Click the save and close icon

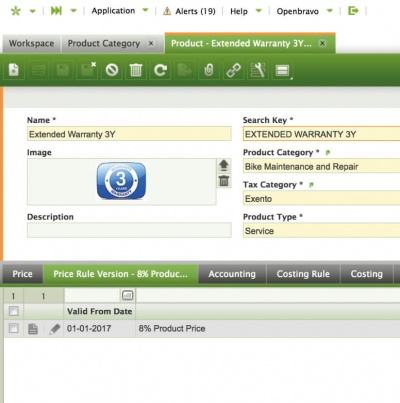[x=87, y=70]
